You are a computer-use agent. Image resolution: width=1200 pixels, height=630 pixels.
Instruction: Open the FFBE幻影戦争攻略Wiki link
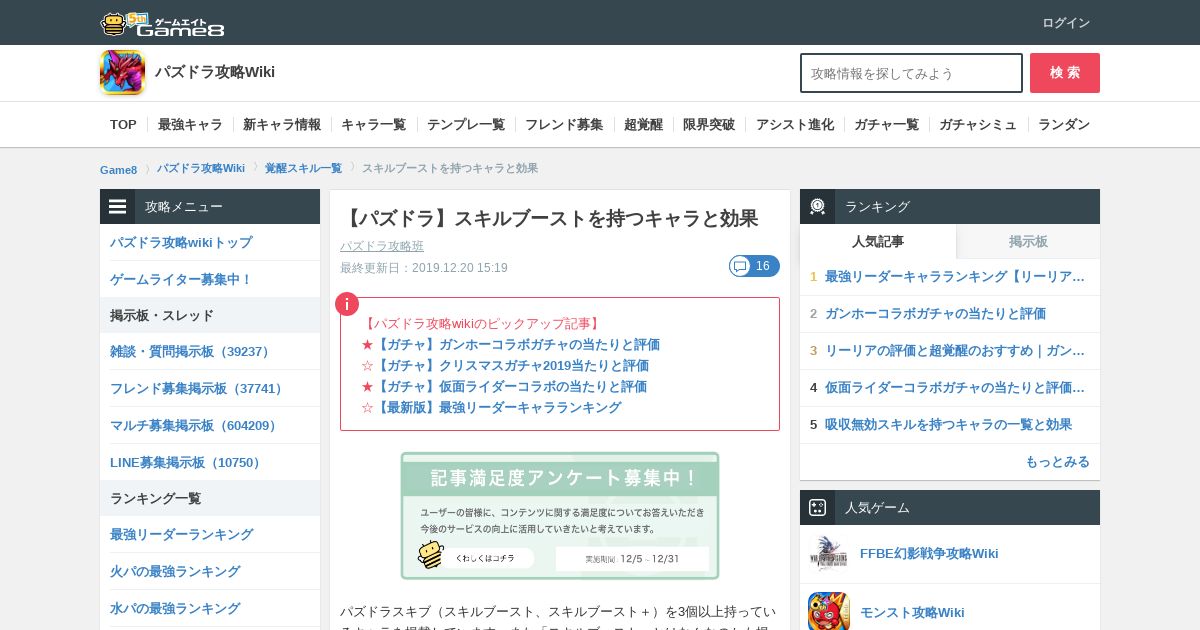[x=929, y=554]
